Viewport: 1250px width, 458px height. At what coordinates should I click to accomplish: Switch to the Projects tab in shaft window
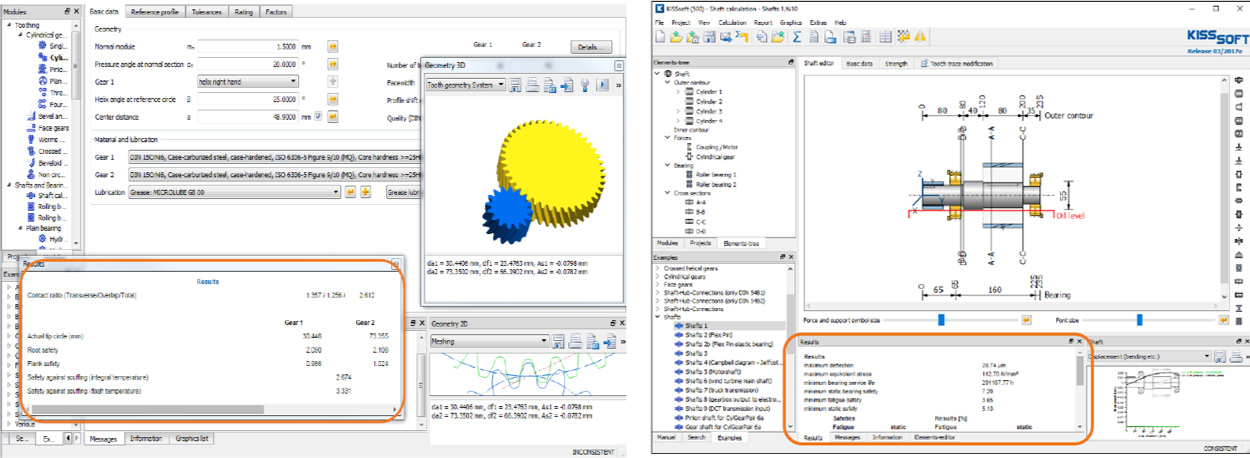[x=700, y=243]
